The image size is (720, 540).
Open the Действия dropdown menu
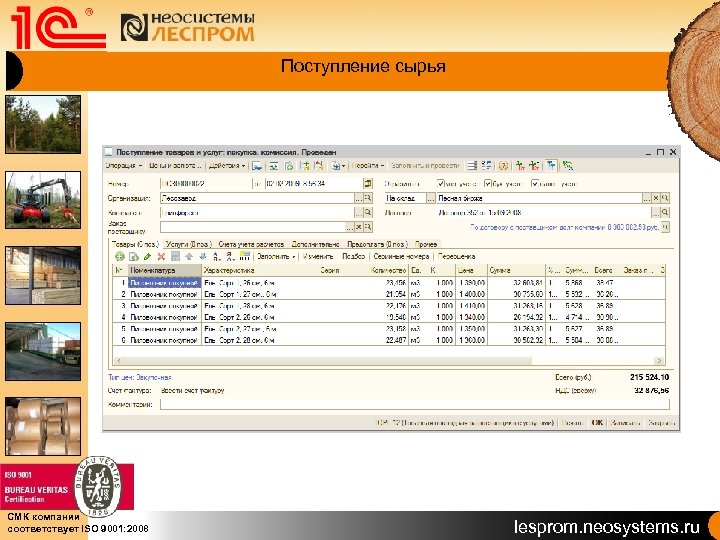point(227,166)
